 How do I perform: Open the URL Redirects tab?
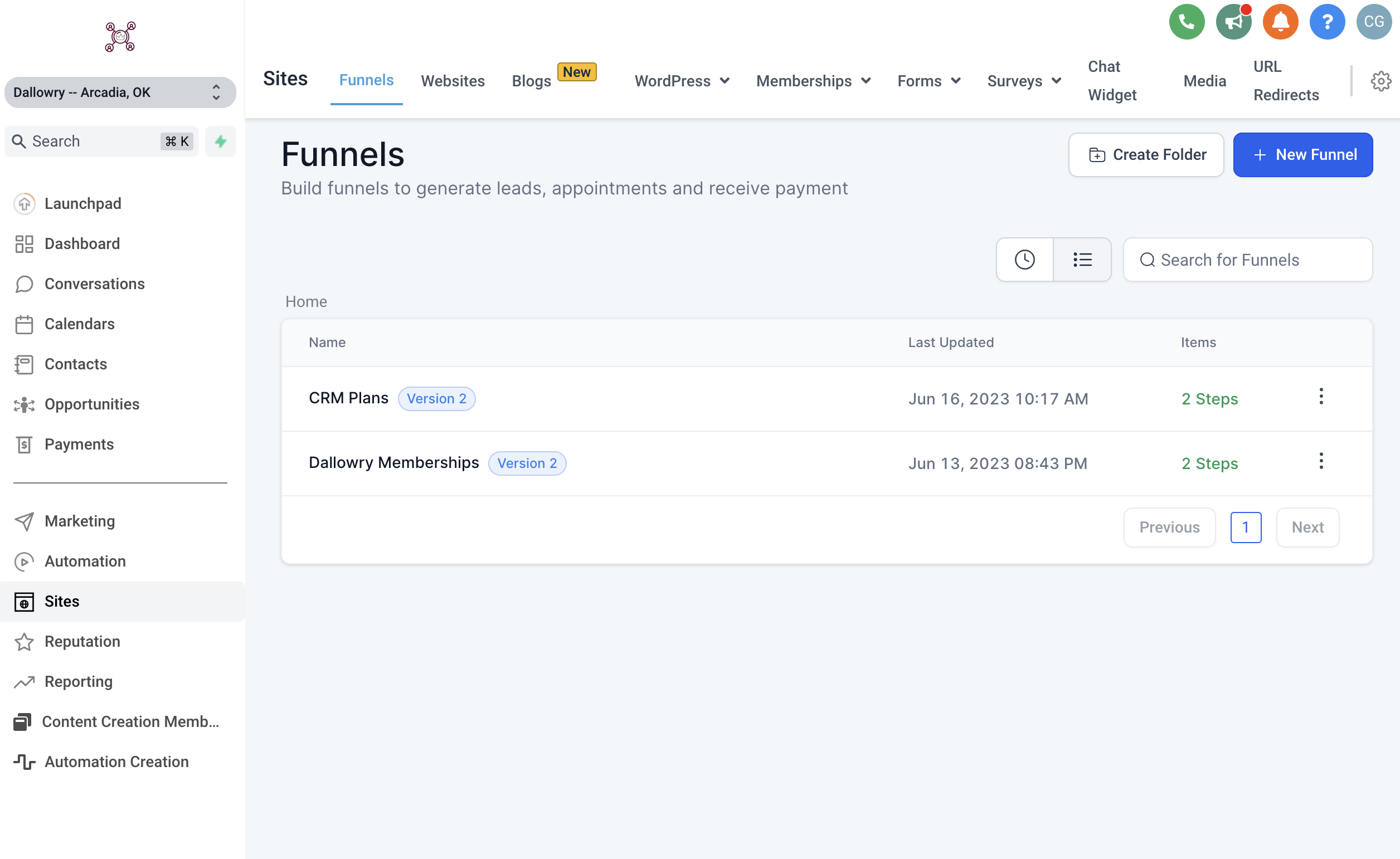1286,81
